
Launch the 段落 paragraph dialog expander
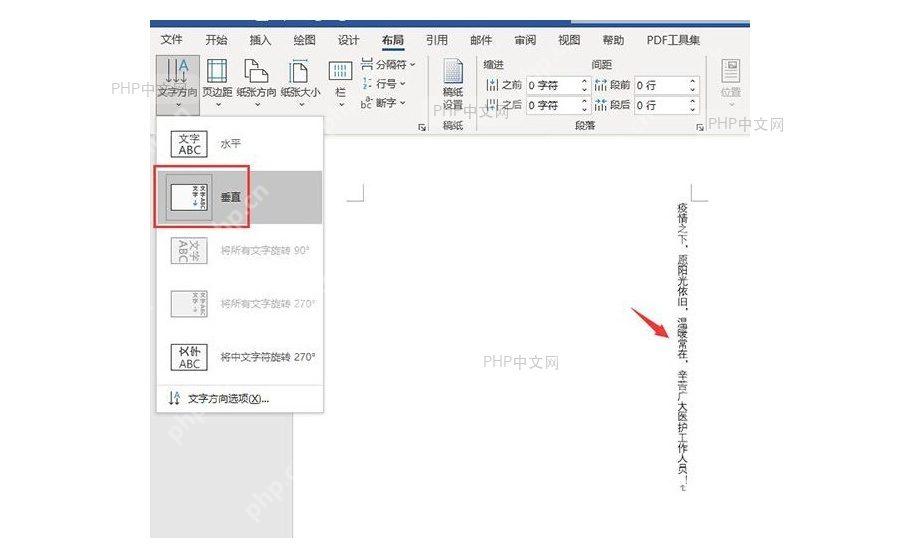click(700, 127)
